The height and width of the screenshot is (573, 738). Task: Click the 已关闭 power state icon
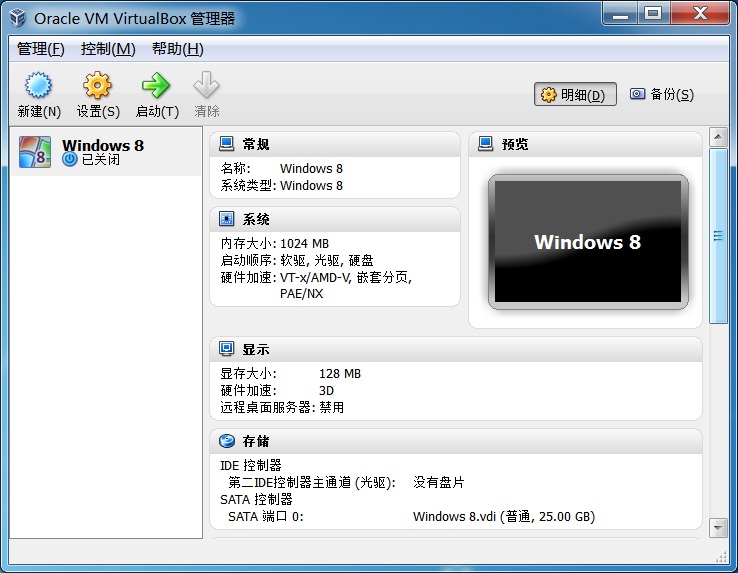coord(69,159)
